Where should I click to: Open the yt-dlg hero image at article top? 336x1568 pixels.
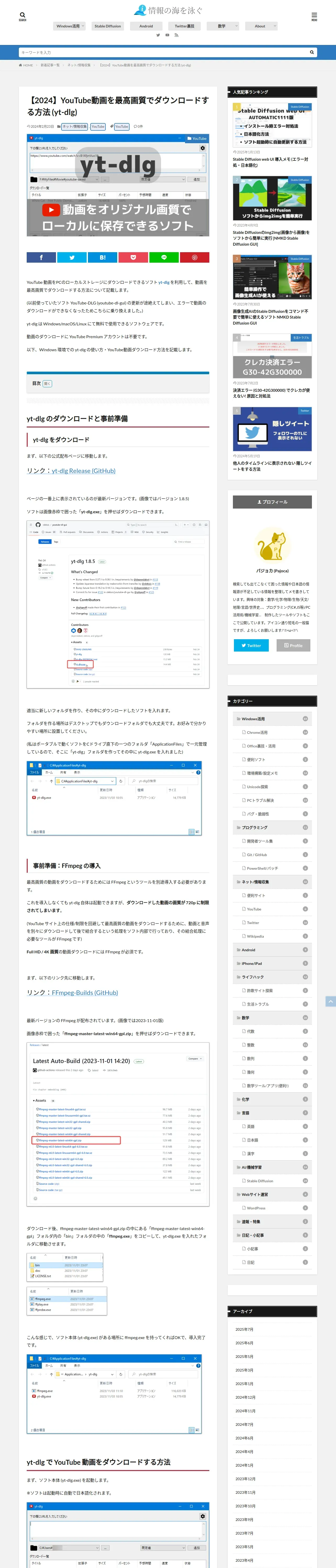tap(118, 185)
